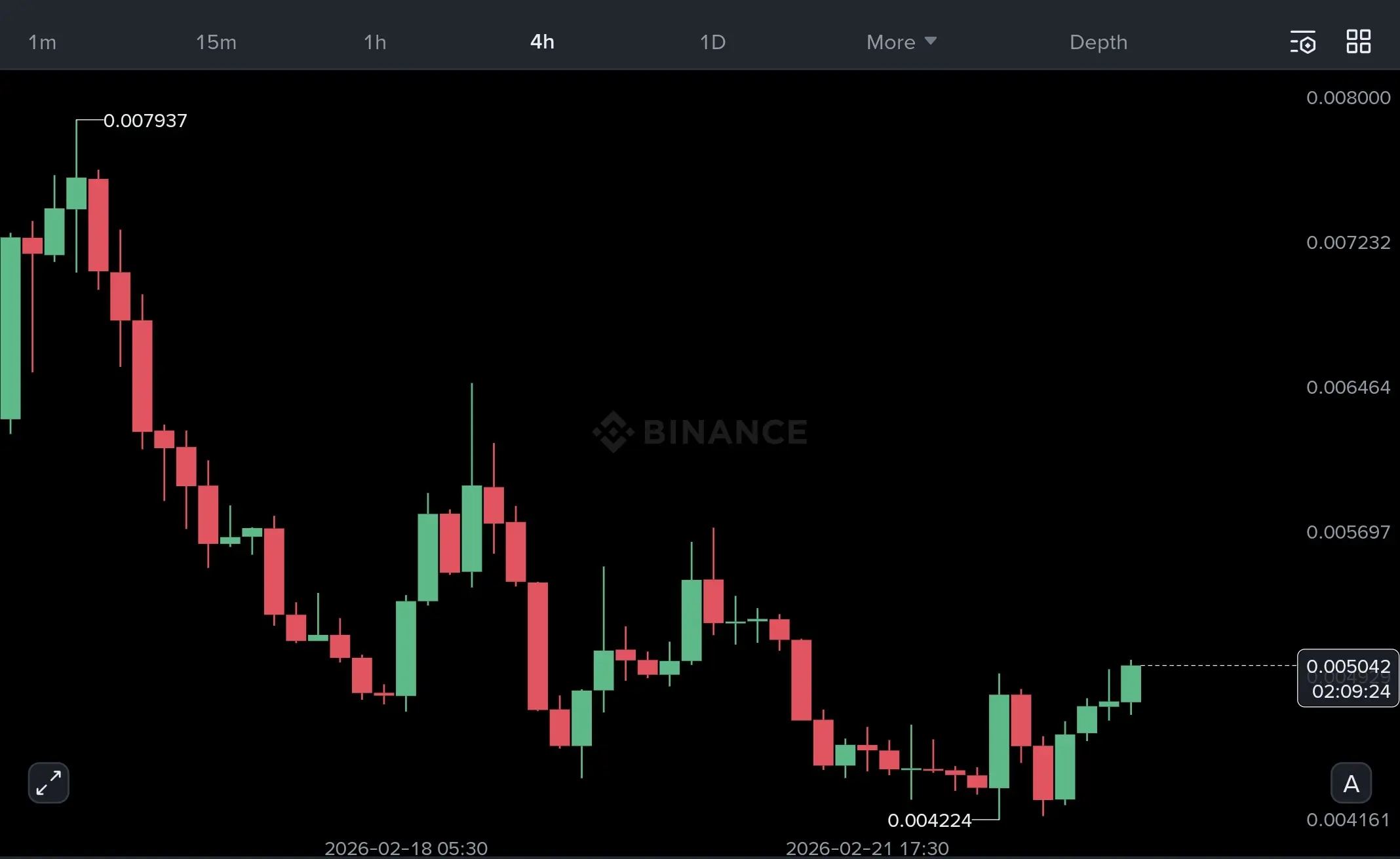Open the More intervals dropdown
Screen dimensions: 1400x859
pyautogui.click(x=891, y=42)
